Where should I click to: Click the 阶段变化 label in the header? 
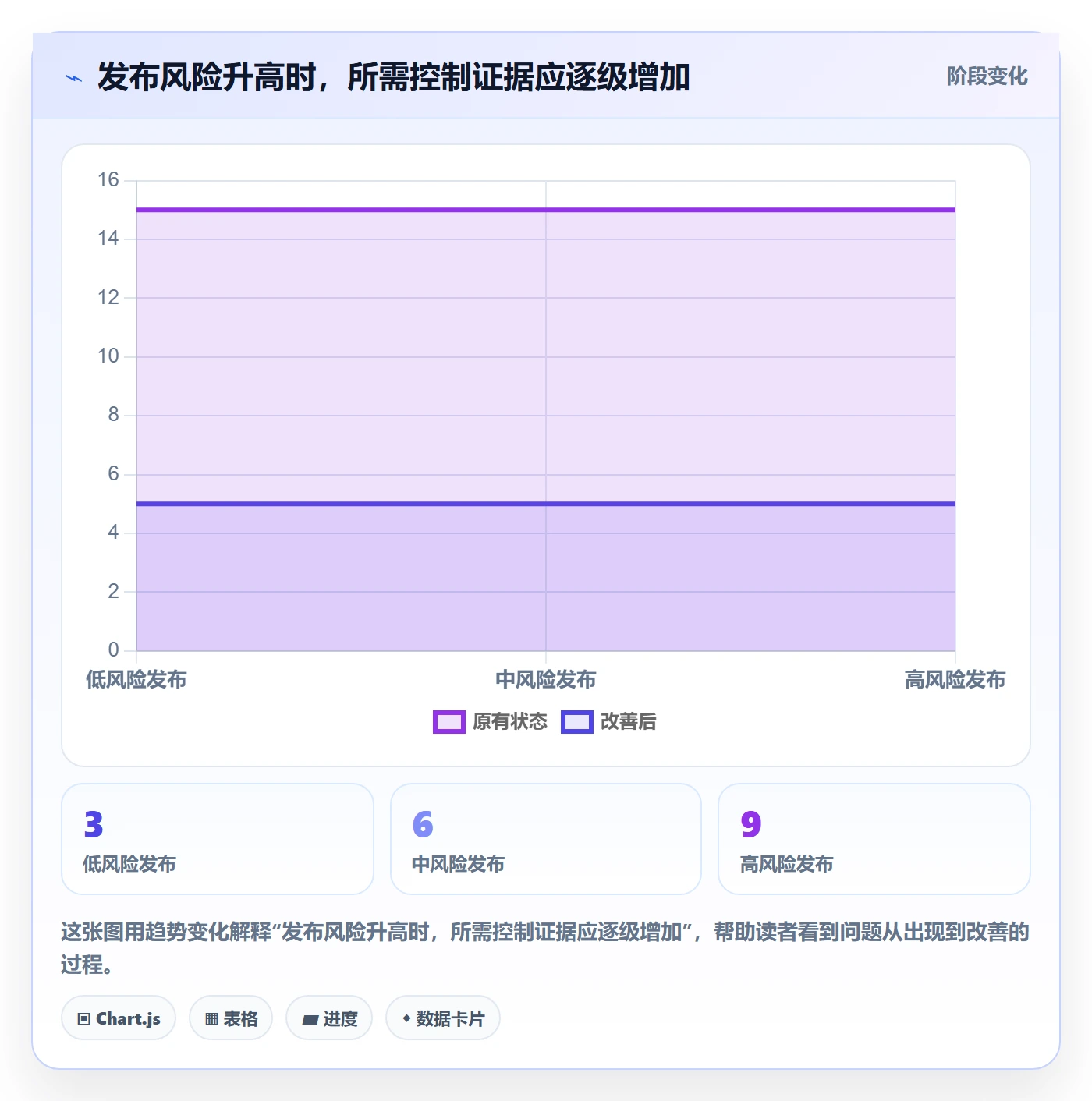(x=987, y=76)
